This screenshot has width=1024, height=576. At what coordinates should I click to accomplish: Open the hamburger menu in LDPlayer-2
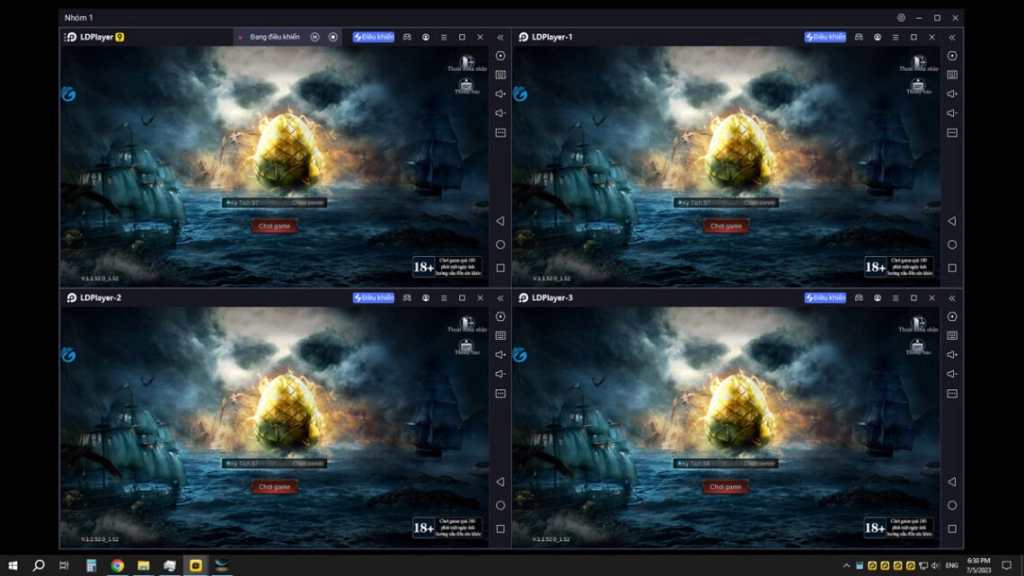tap(444, 298)
